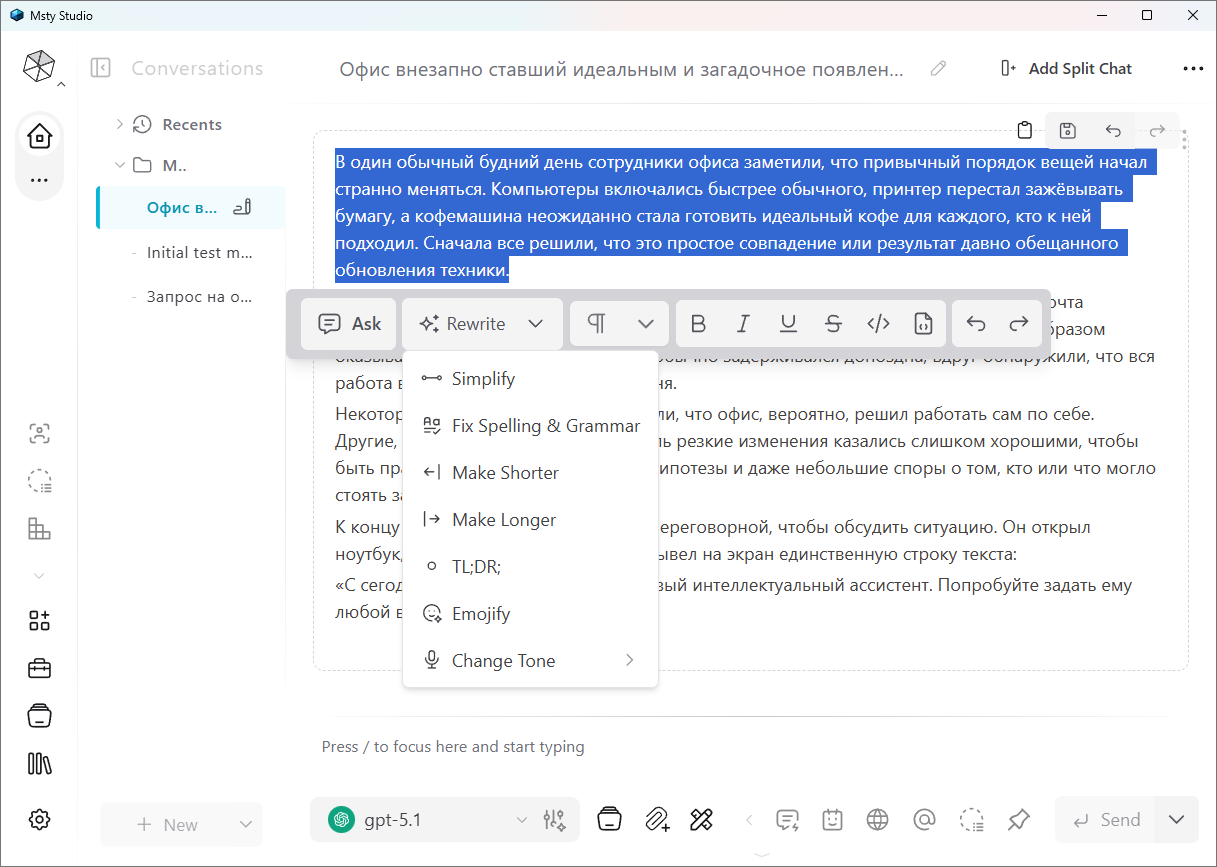Toggle underline formatting on selection
The height and width of the screenshot is (867, 1217).
[x=788, y=324]
